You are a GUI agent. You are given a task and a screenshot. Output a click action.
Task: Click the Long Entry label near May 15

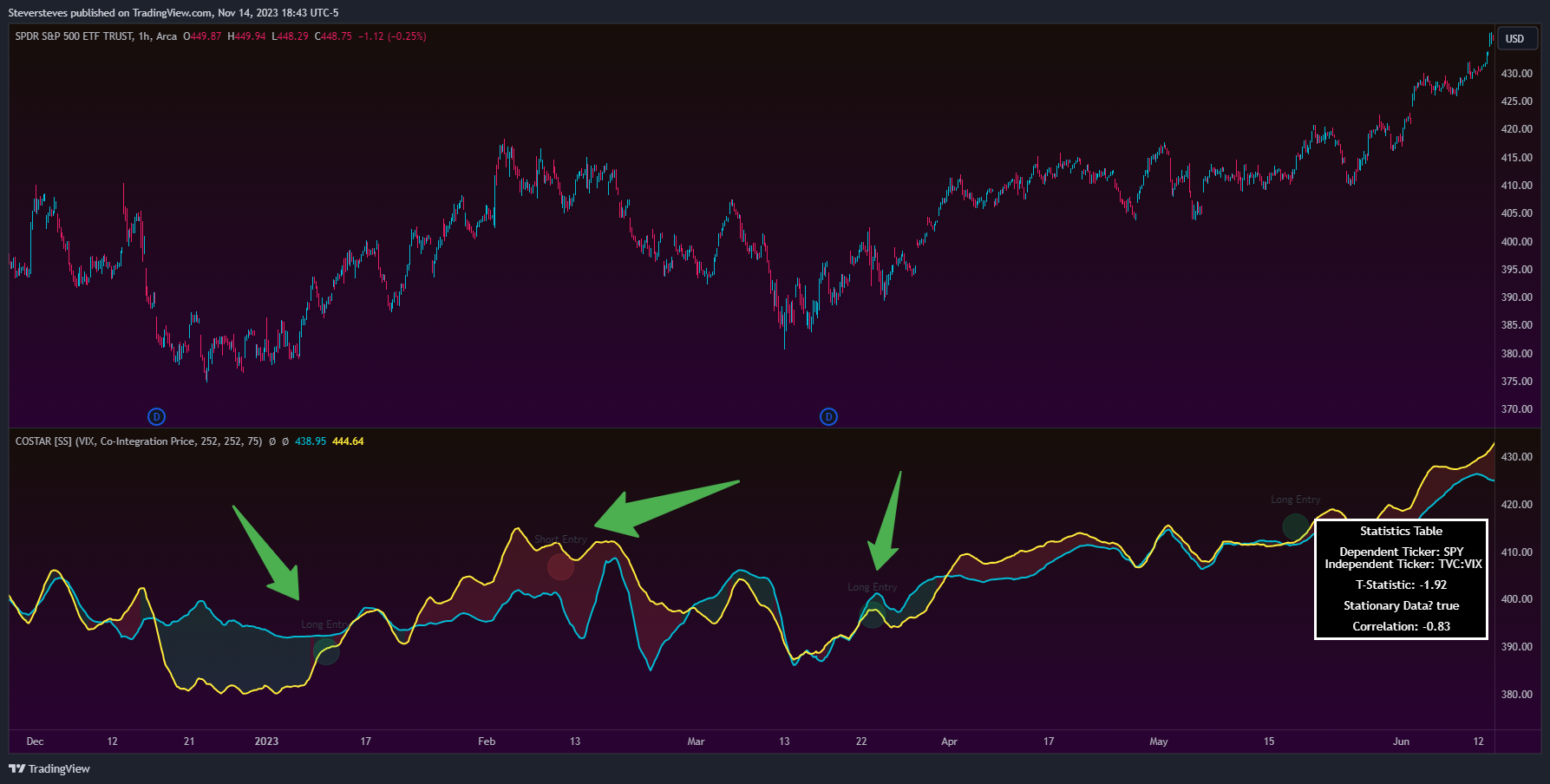click(1295, 500)
